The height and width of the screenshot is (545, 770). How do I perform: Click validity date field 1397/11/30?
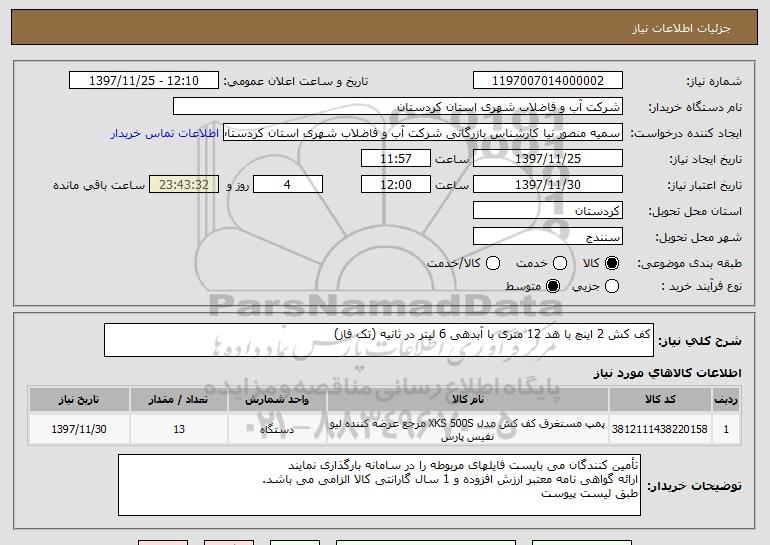[x=548, y=185]
